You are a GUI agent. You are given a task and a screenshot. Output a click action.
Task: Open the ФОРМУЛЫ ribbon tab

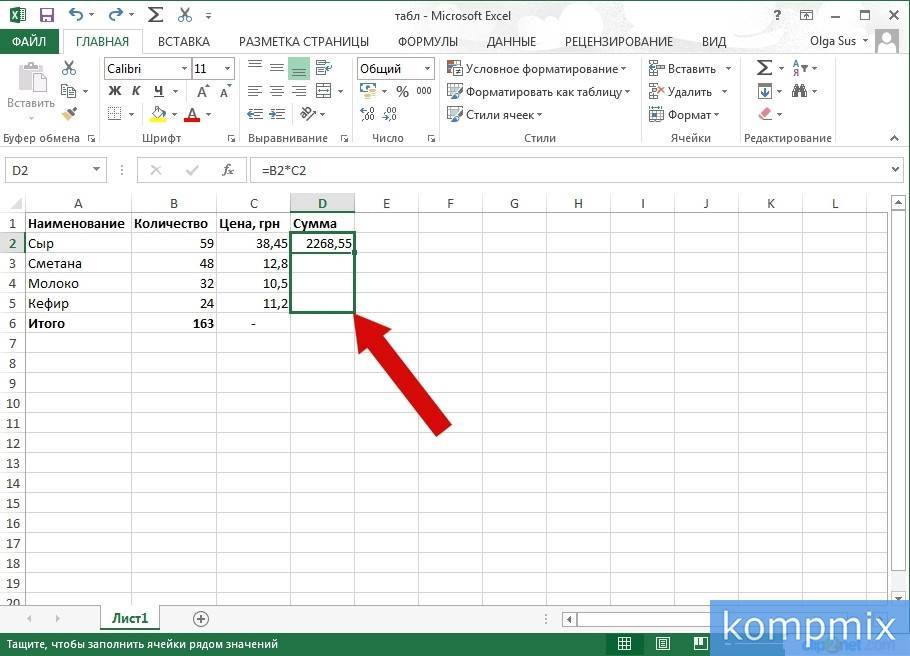point(427,41)
